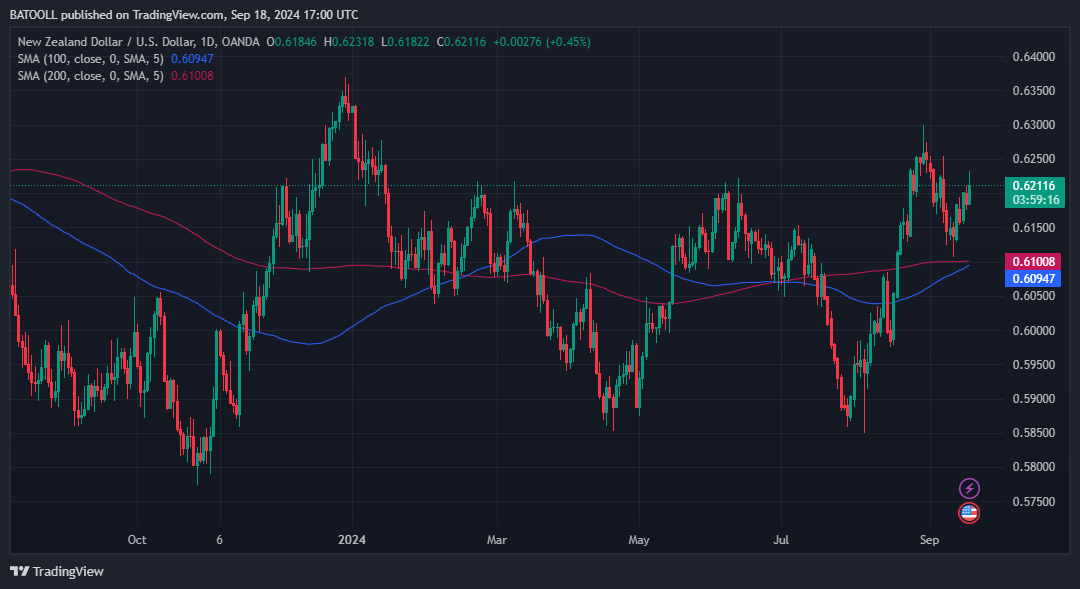The height and width of the screenshot is (589, 1080).
Task: Click the TradingView wordmark text
Action: coord(68,571)
